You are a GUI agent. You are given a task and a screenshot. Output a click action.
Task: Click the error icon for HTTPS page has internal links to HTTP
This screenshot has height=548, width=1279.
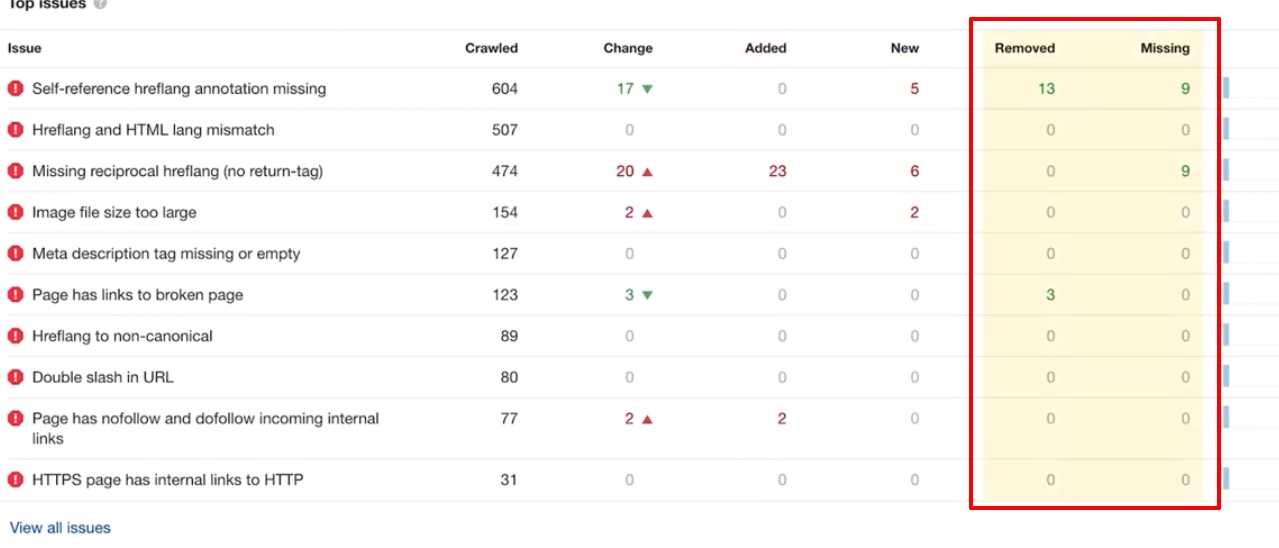(15, 480)
